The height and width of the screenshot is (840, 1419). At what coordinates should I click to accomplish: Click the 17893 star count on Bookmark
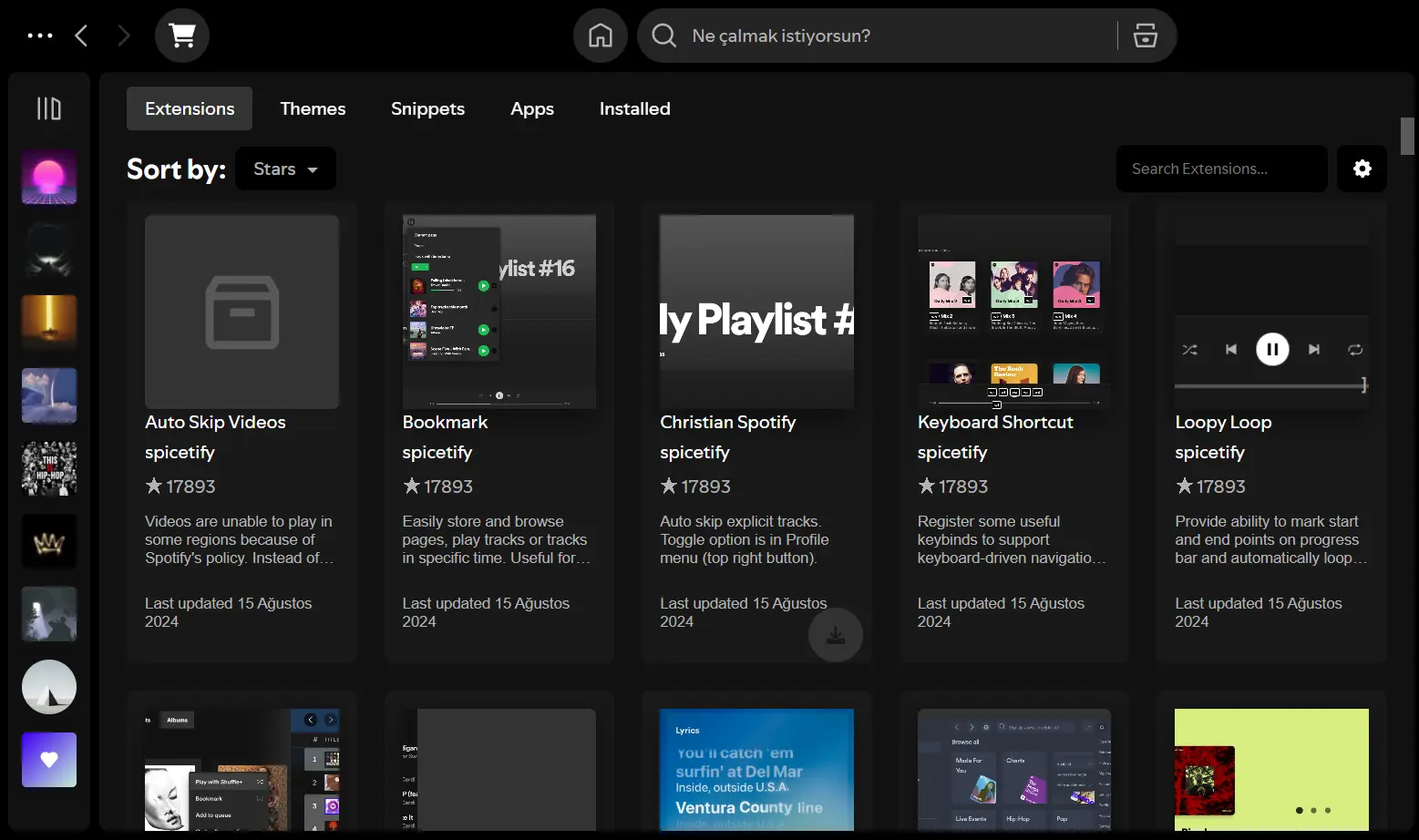tap(438, 487)
